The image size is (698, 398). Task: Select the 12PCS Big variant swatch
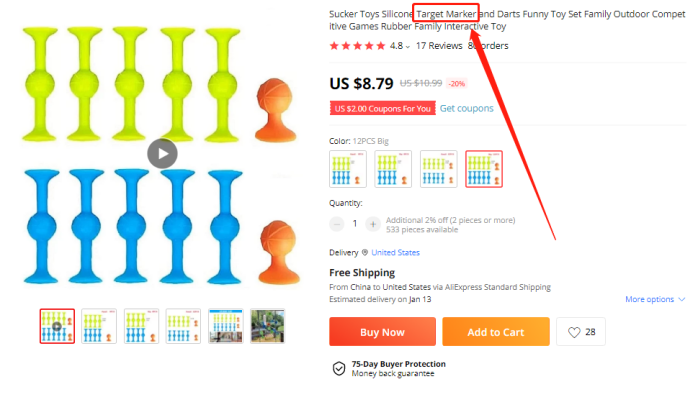click(x=484, y=169)
